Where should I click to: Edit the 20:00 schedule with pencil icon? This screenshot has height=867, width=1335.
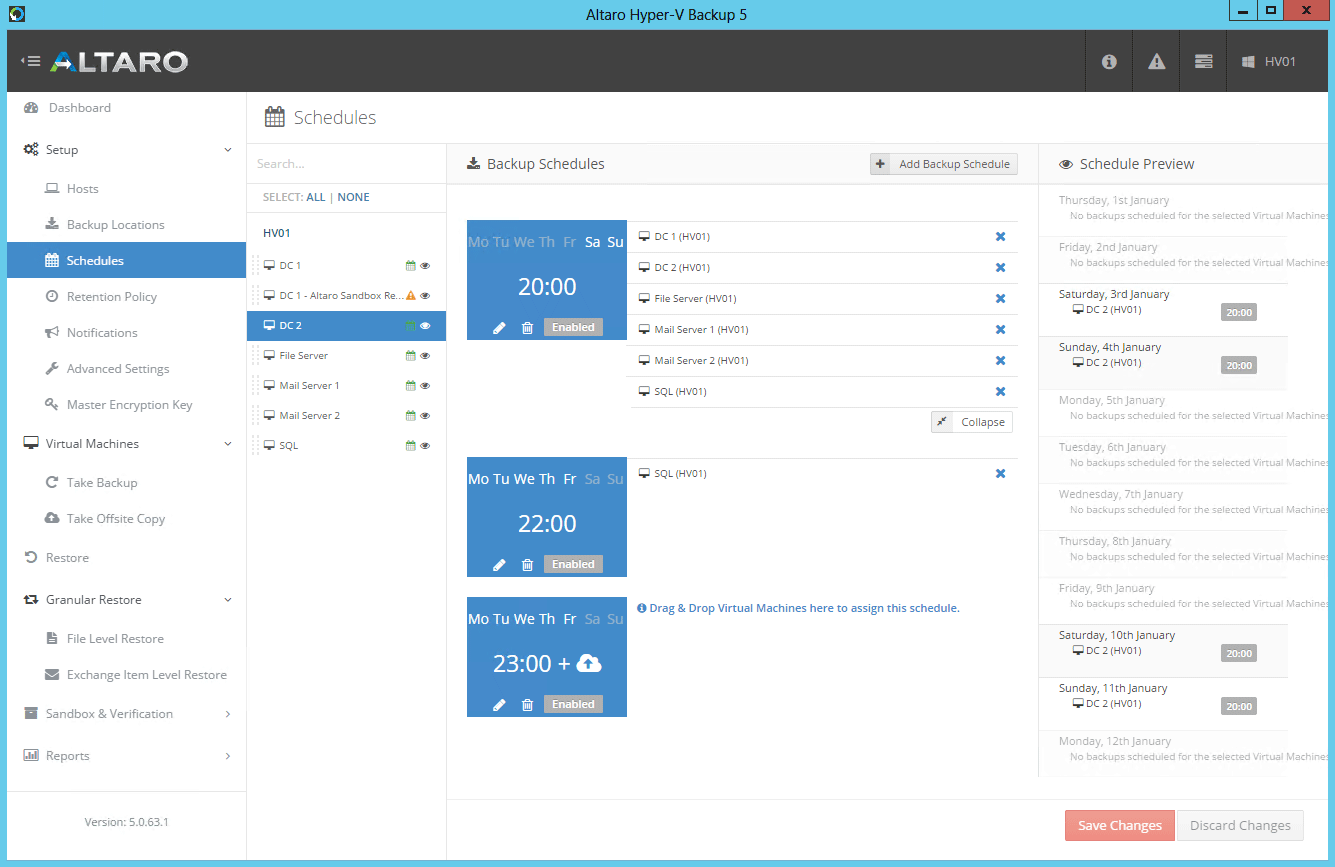(500, 328)
